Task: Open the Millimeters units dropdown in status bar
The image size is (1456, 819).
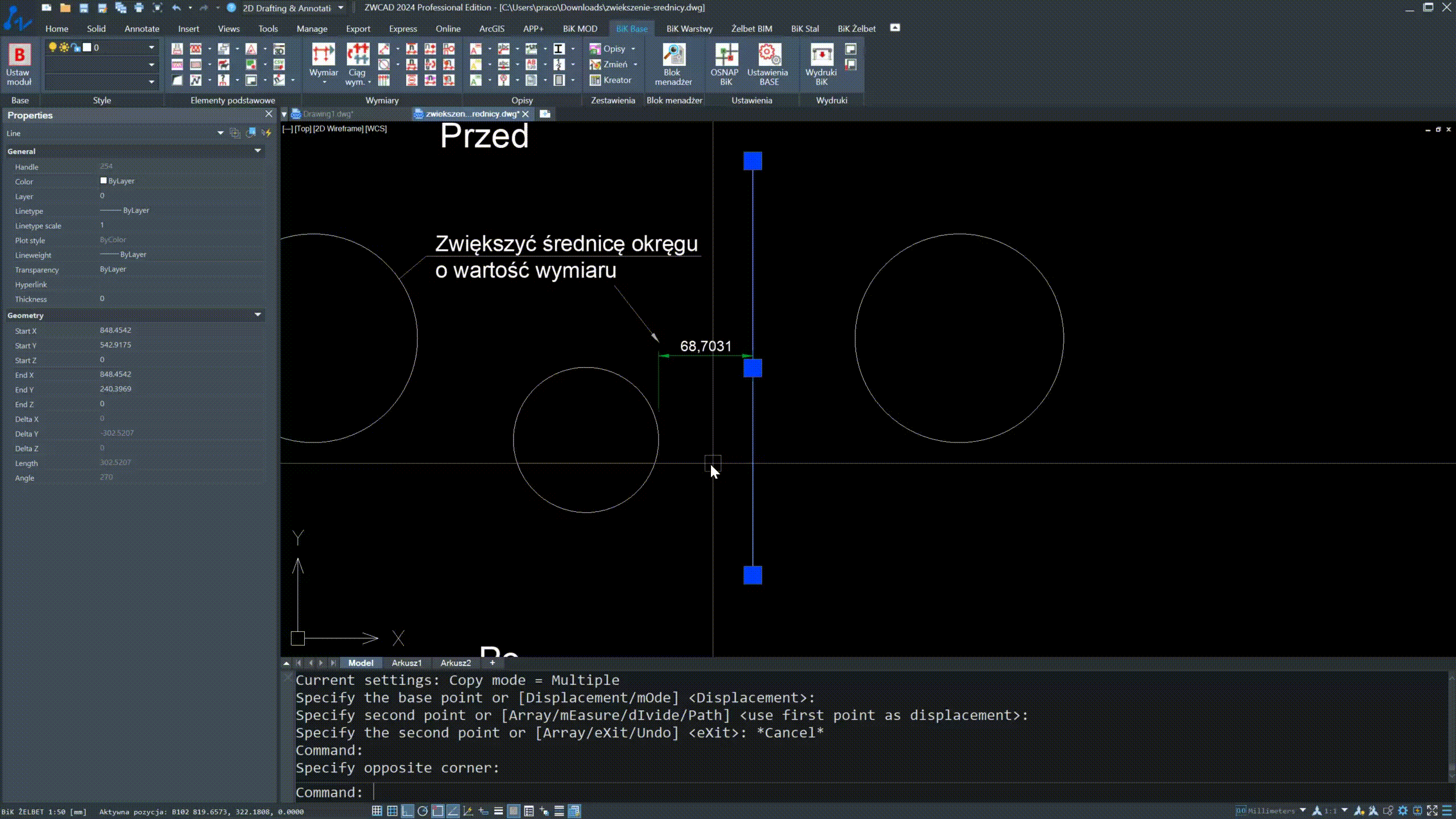Action: pos(1303,810)
